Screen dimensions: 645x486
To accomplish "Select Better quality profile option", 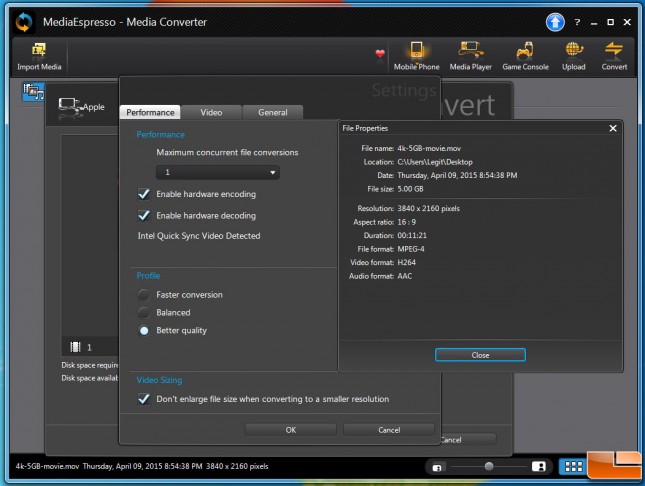I will pyautogui.click(x=144, y=330).
